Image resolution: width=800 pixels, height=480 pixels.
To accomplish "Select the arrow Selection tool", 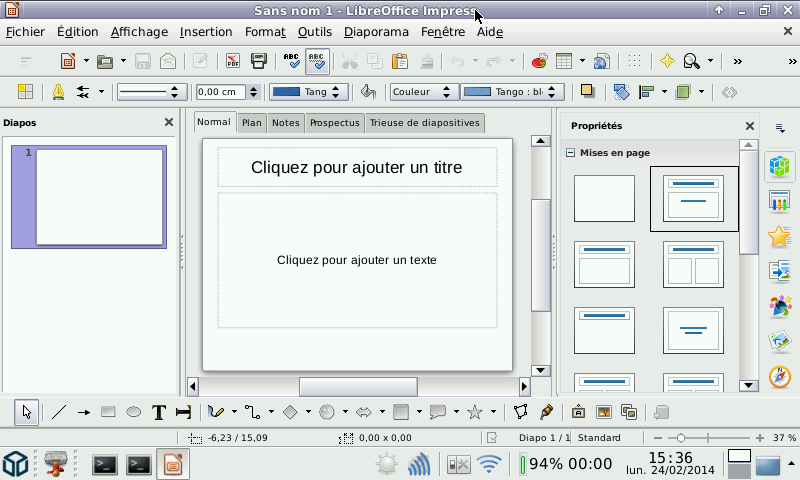I will [27, 412].
